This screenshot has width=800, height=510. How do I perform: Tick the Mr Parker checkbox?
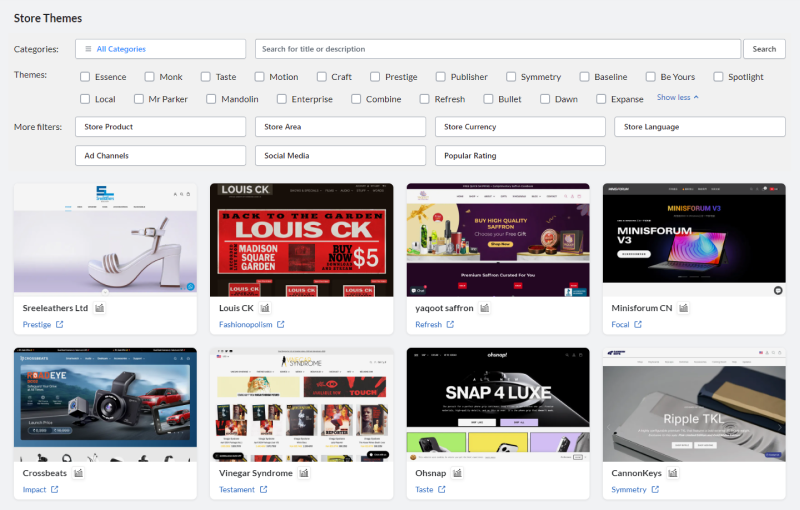point(139,99)
